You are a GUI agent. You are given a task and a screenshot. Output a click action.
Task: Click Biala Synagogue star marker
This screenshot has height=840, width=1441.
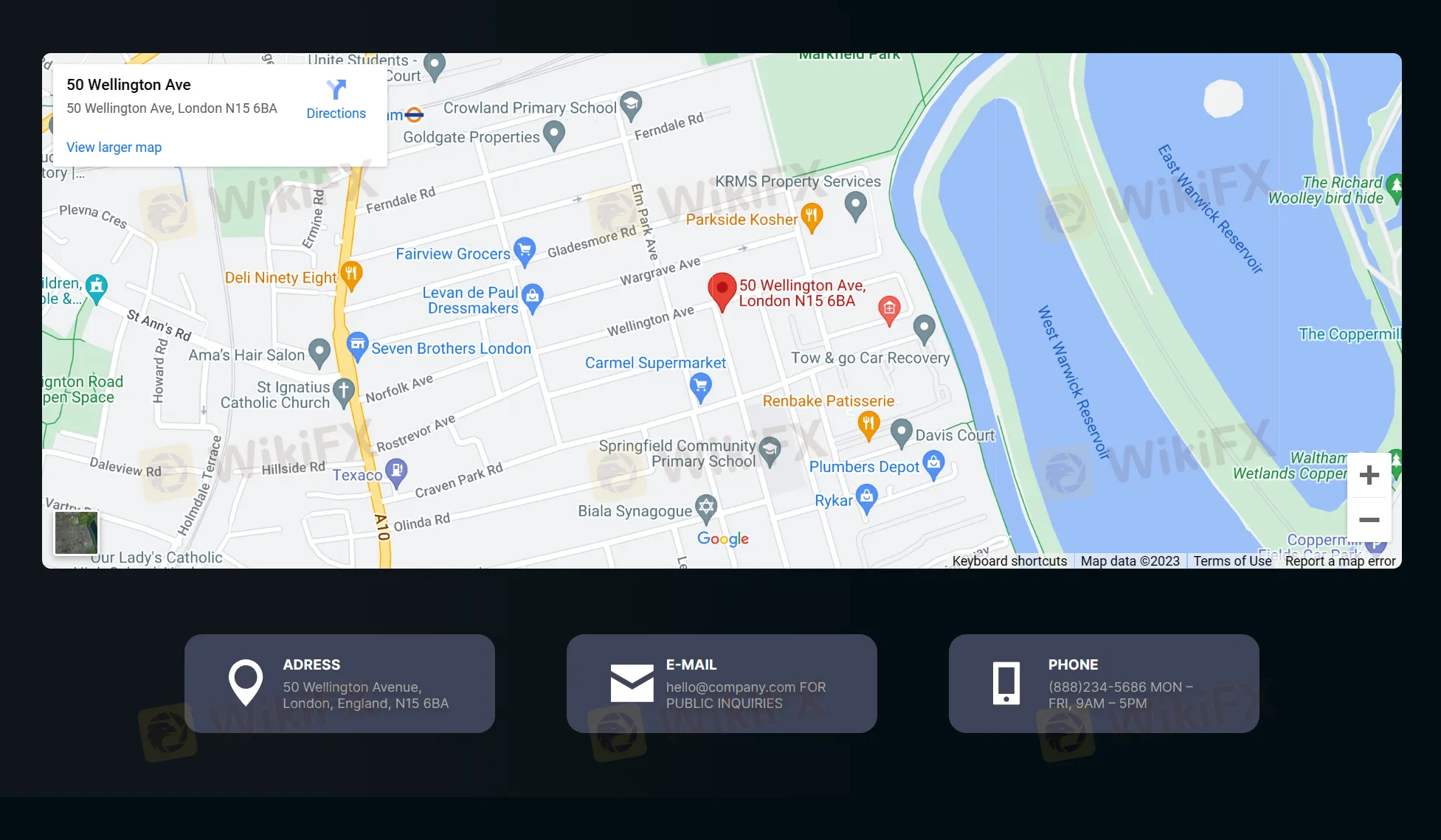[x=706, y=507]
